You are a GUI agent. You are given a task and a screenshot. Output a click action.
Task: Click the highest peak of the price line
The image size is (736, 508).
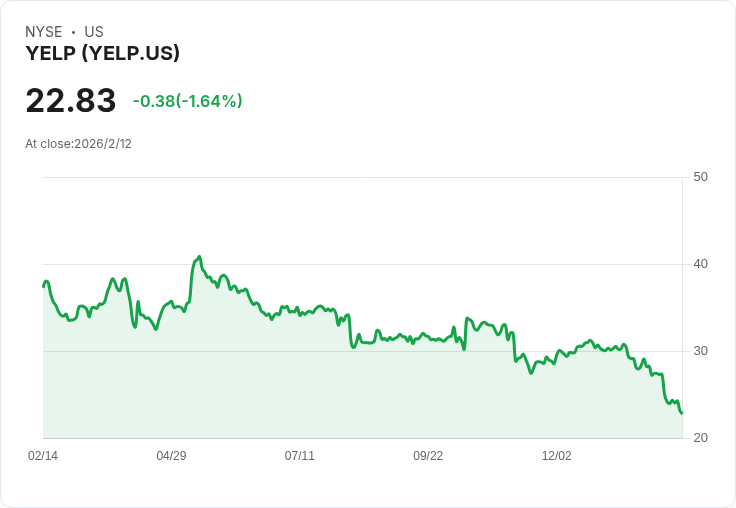click(x=200, y=257)
